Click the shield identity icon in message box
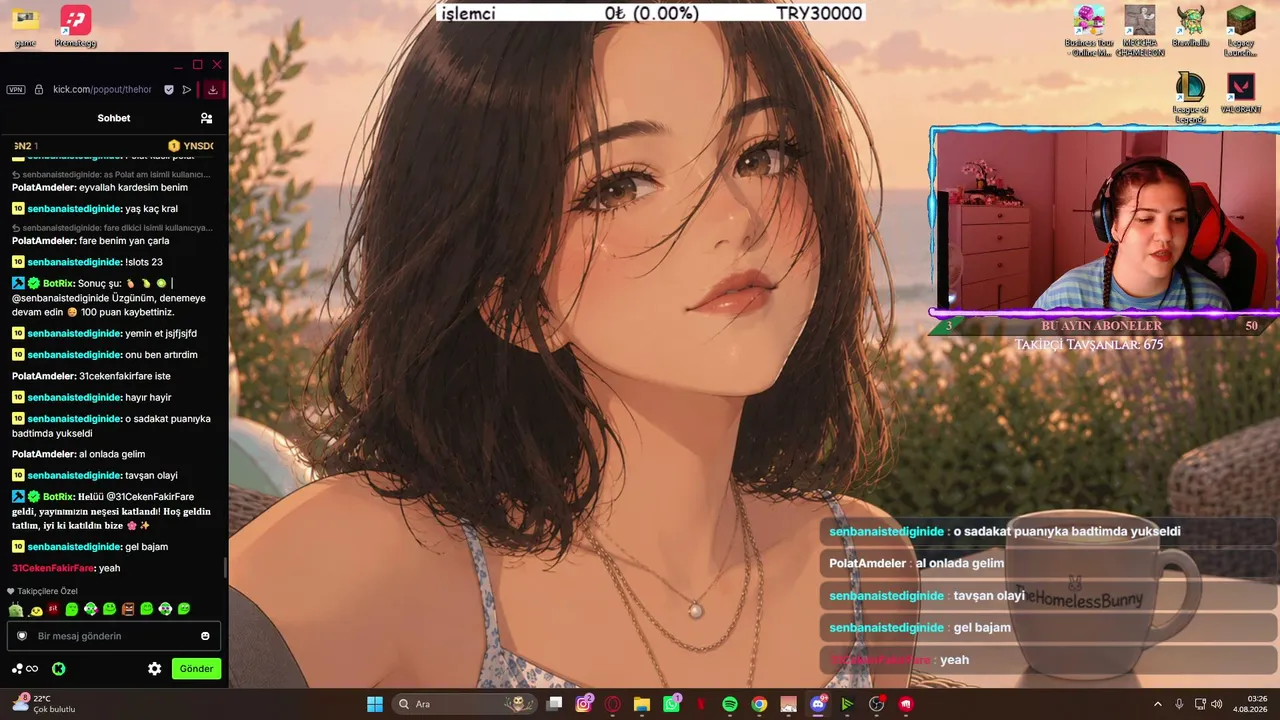Image resolution: width=1280 pixels, height=720 pixels. point(22,636)
